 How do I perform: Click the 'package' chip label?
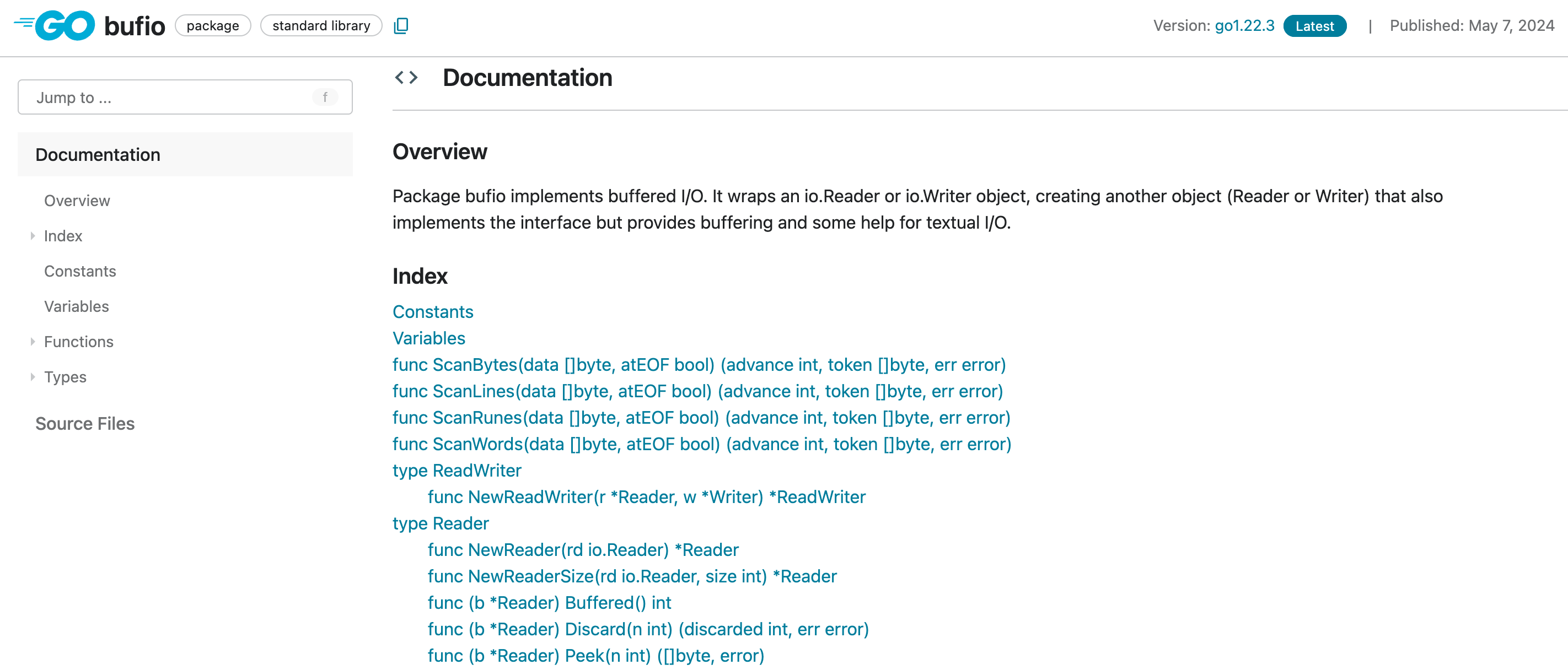[x=212, y=25]
